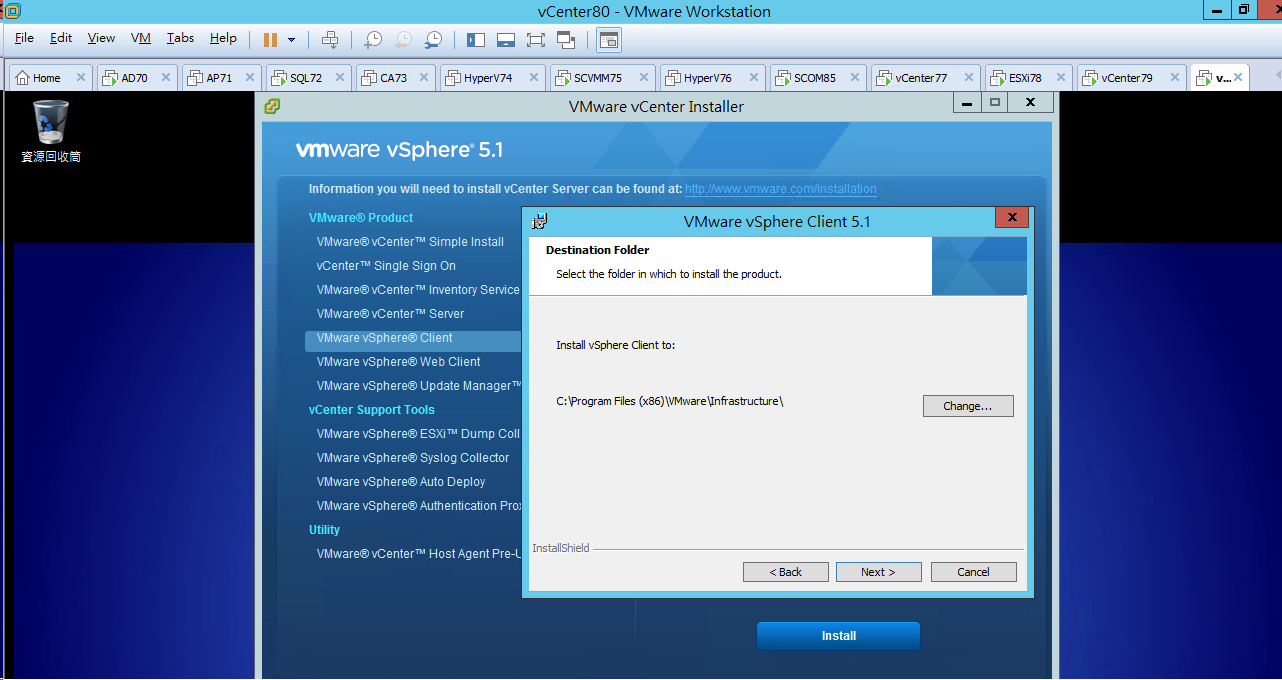Switch to the ESXi78 tab
The width and height of the screenshot is (1282, 680).
click(1024, 78)
